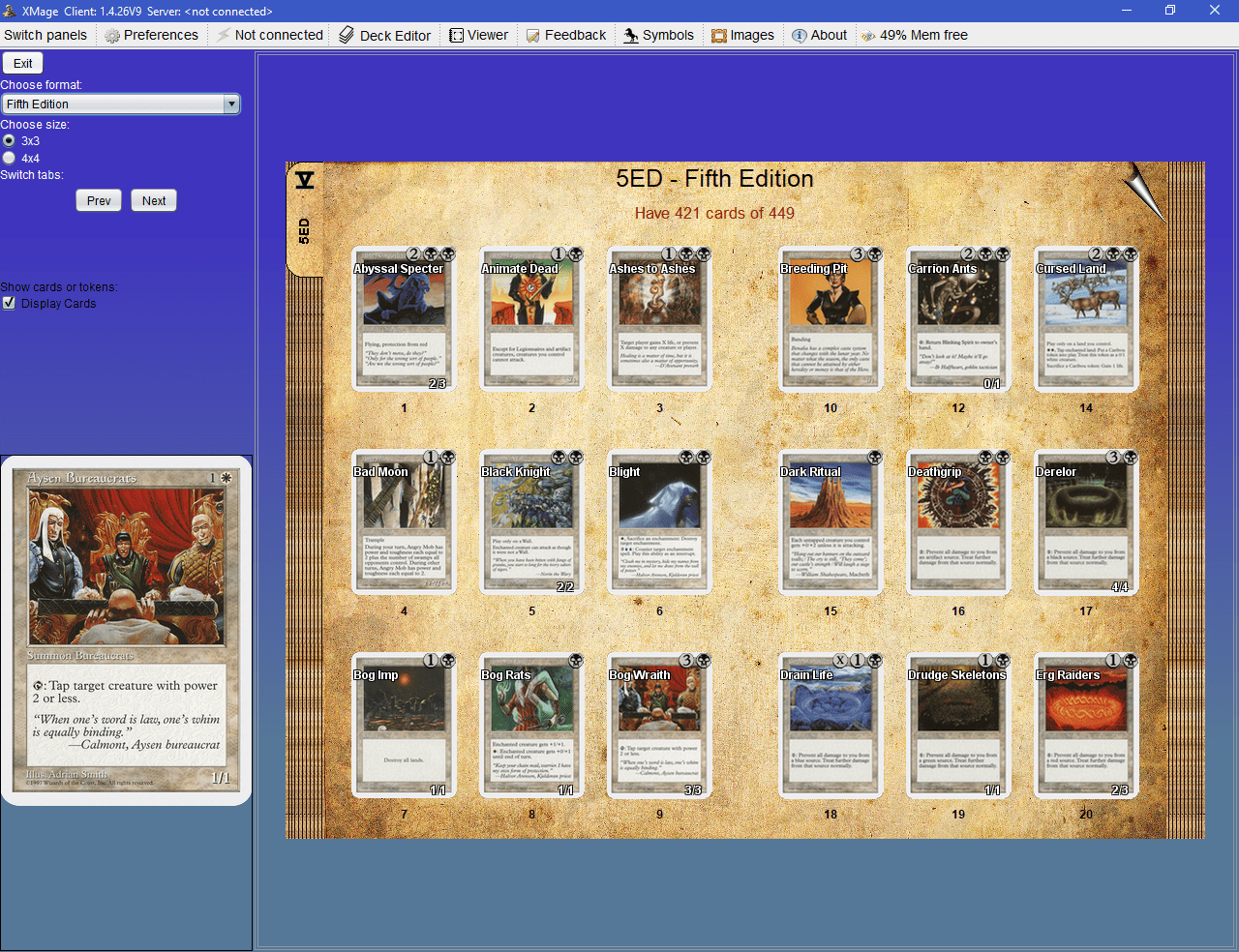This screenshot has width=1239, height=952.
Task: Expand the Fifth Edition format dropdown
Action: pyautogui.click(x=230, y=104)
